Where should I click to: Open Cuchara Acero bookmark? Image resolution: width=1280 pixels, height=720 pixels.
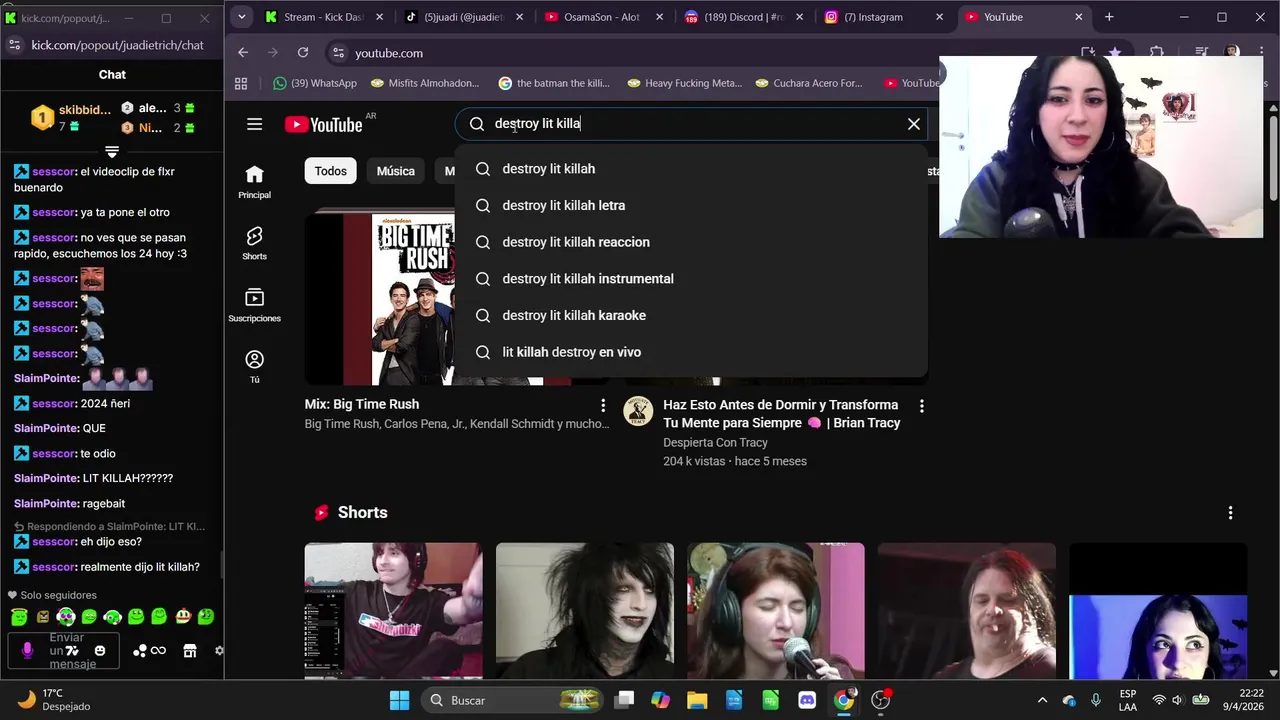point(808,83)
